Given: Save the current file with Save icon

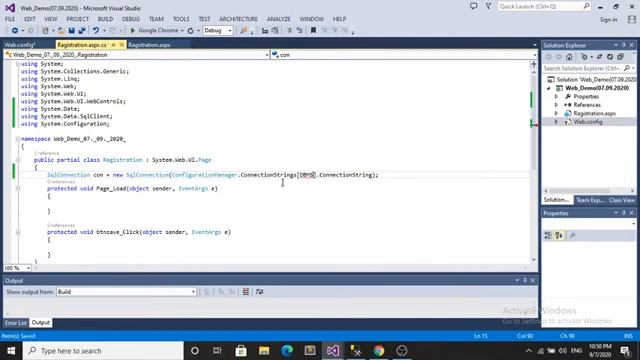Looking at the screenshot, I should 71,31.
